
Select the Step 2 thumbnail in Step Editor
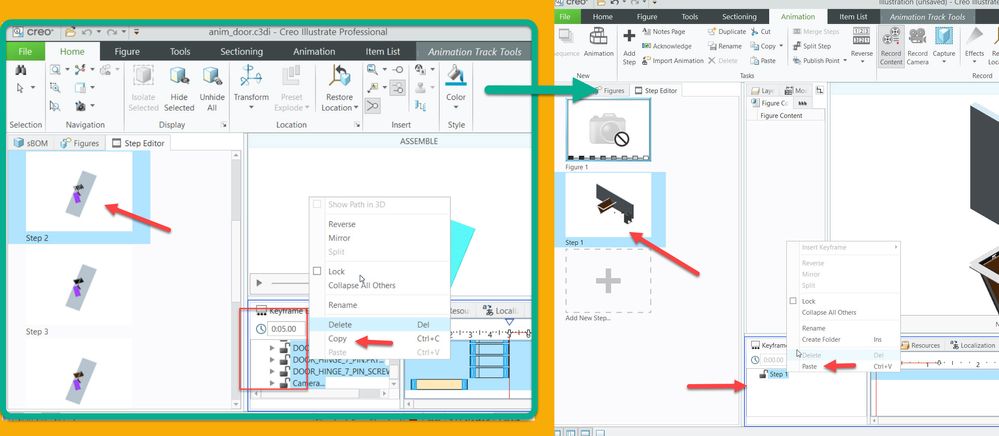tap(79, 191)
